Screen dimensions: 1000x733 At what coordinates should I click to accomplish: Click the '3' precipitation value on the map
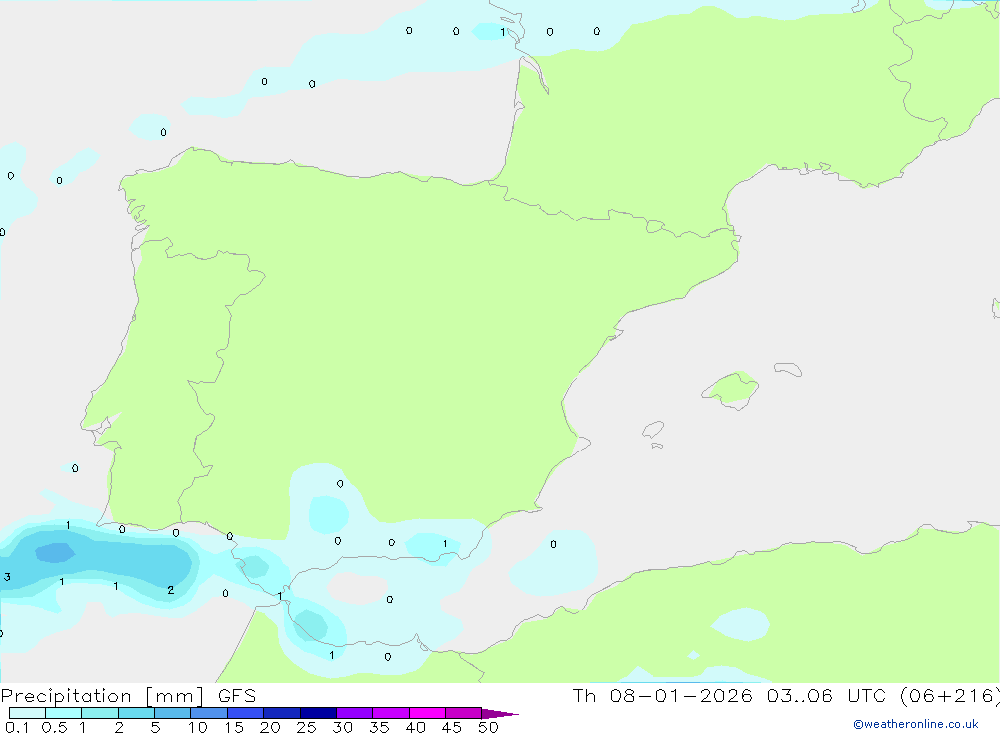(7, 577)
